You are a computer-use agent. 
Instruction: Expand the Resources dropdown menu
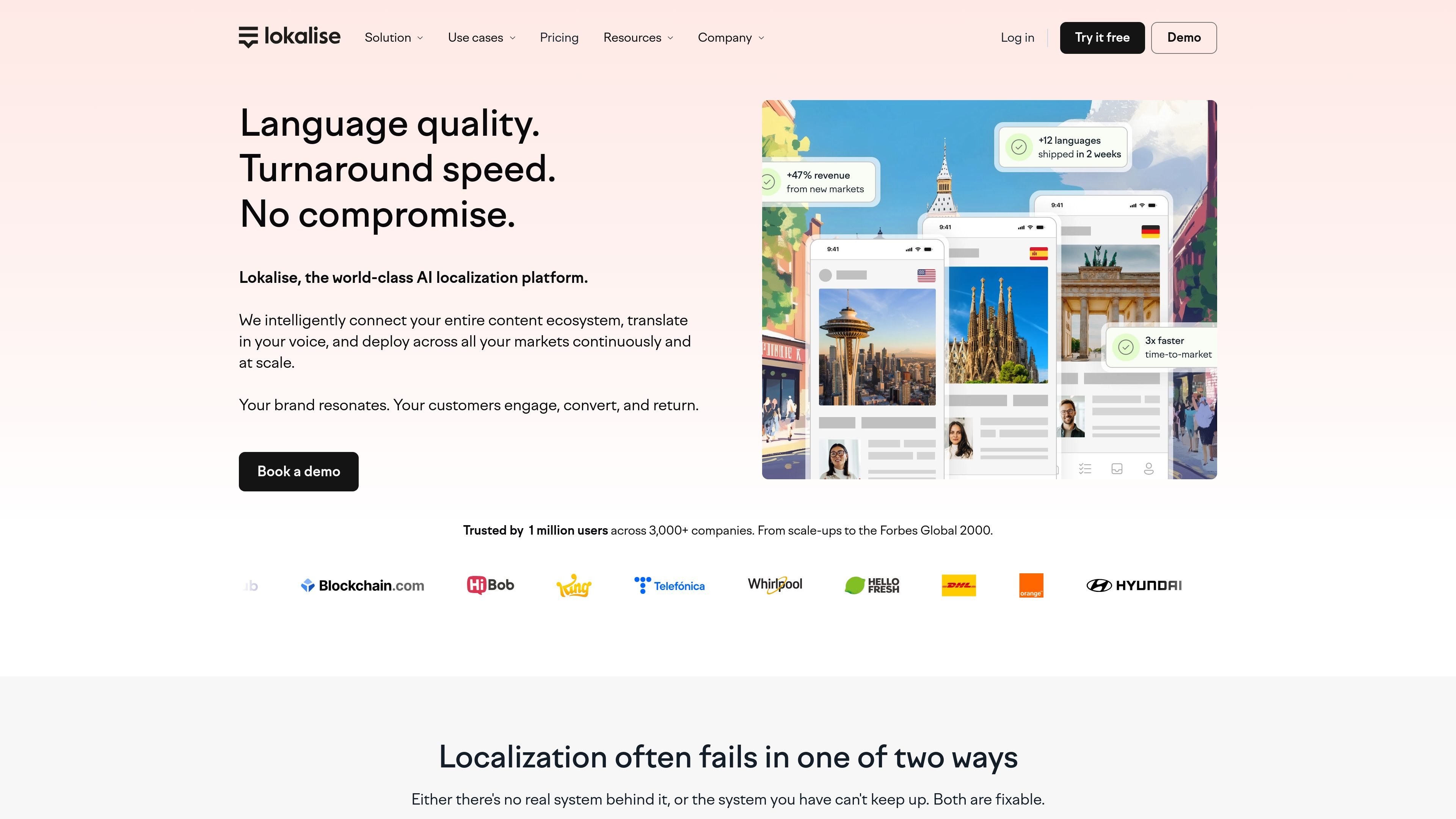638,37
